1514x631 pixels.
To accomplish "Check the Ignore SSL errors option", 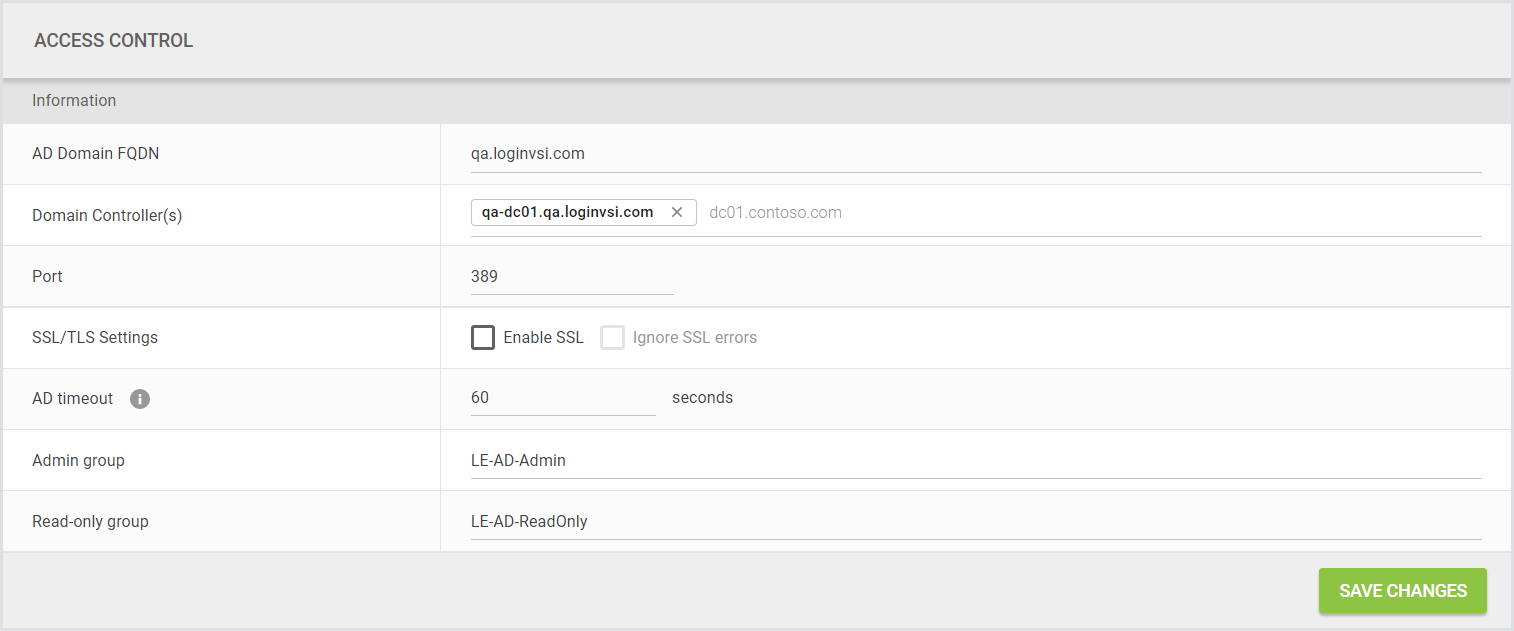I will click(x=612, y=337).
